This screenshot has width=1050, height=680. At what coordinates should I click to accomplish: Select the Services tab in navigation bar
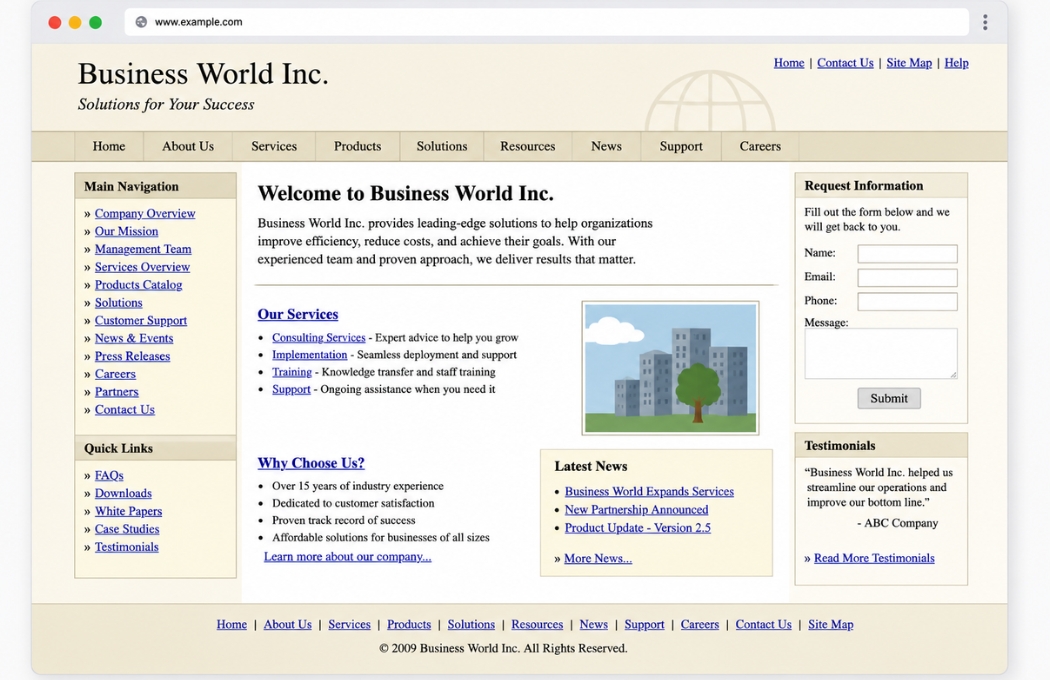(274, 146)
